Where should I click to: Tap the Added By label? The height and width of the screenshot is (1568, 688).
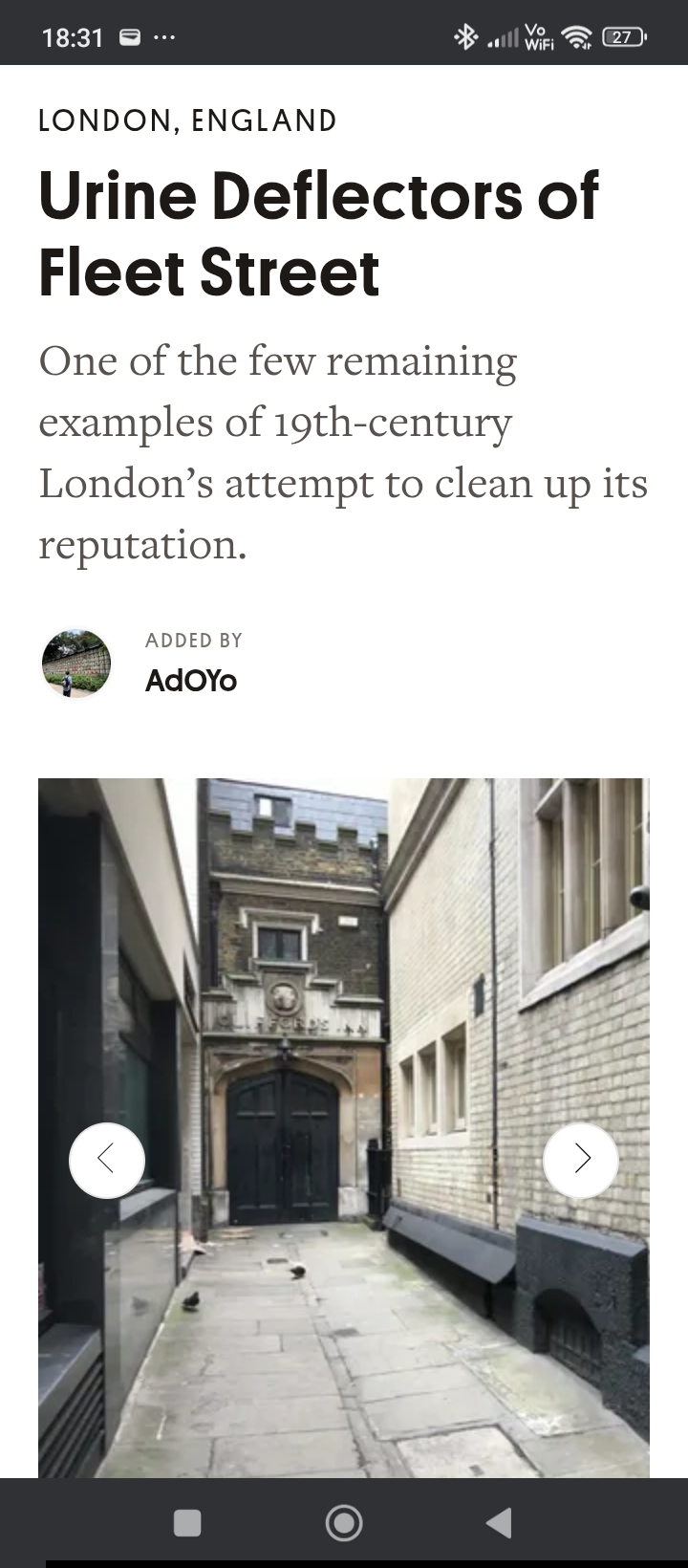[x=194, y=641]
